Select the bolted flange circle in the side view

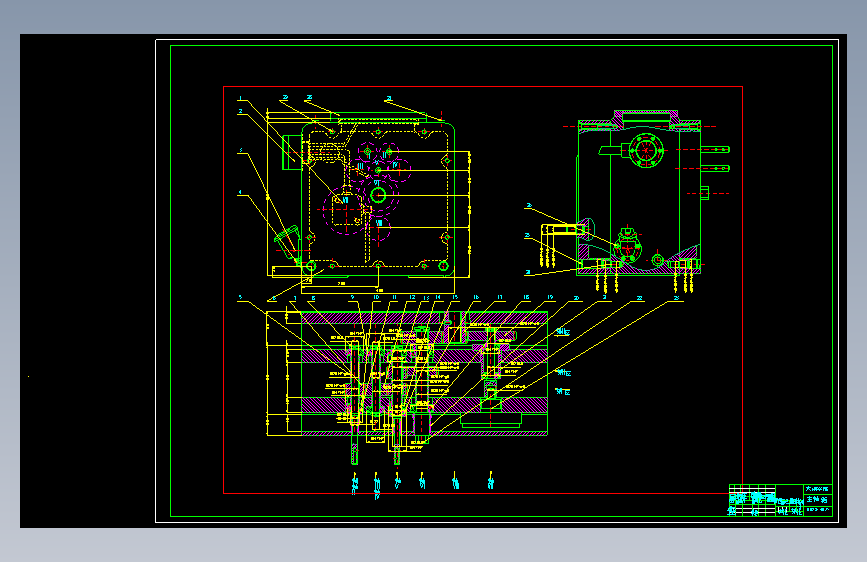coord(645,150)
